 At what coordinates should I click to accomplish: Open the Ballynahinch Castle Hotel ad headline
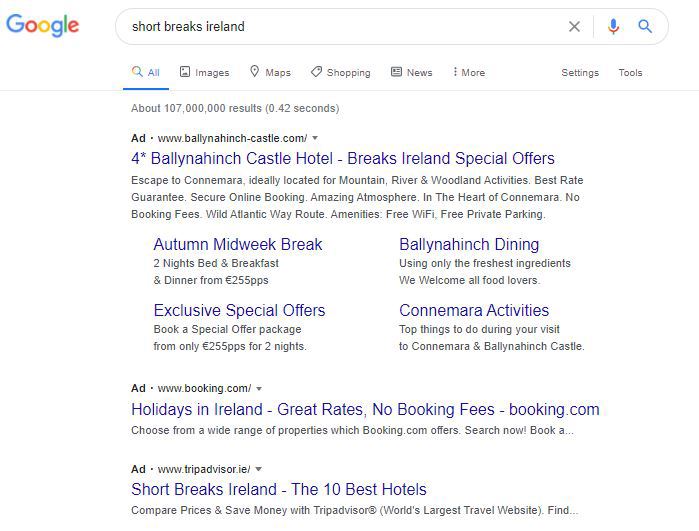[x=342, y=159]
